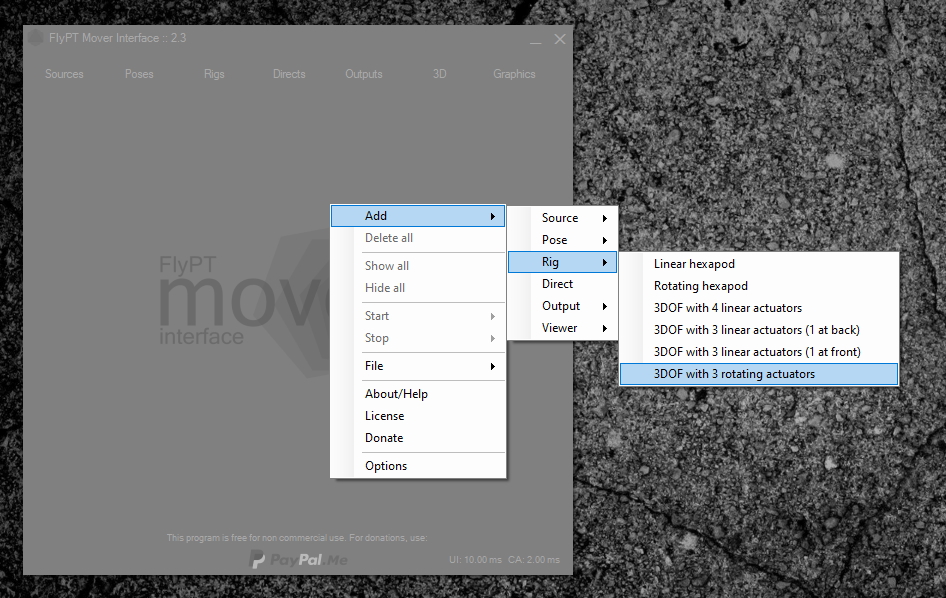Switch to the Directs tab
Screen dimensions: 946x598
[289, 74]
